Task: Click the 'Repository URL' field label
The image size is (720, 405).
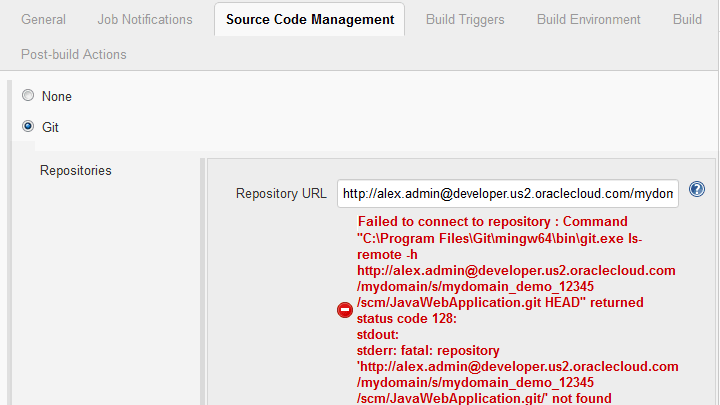Action: [x=281, y=193]
